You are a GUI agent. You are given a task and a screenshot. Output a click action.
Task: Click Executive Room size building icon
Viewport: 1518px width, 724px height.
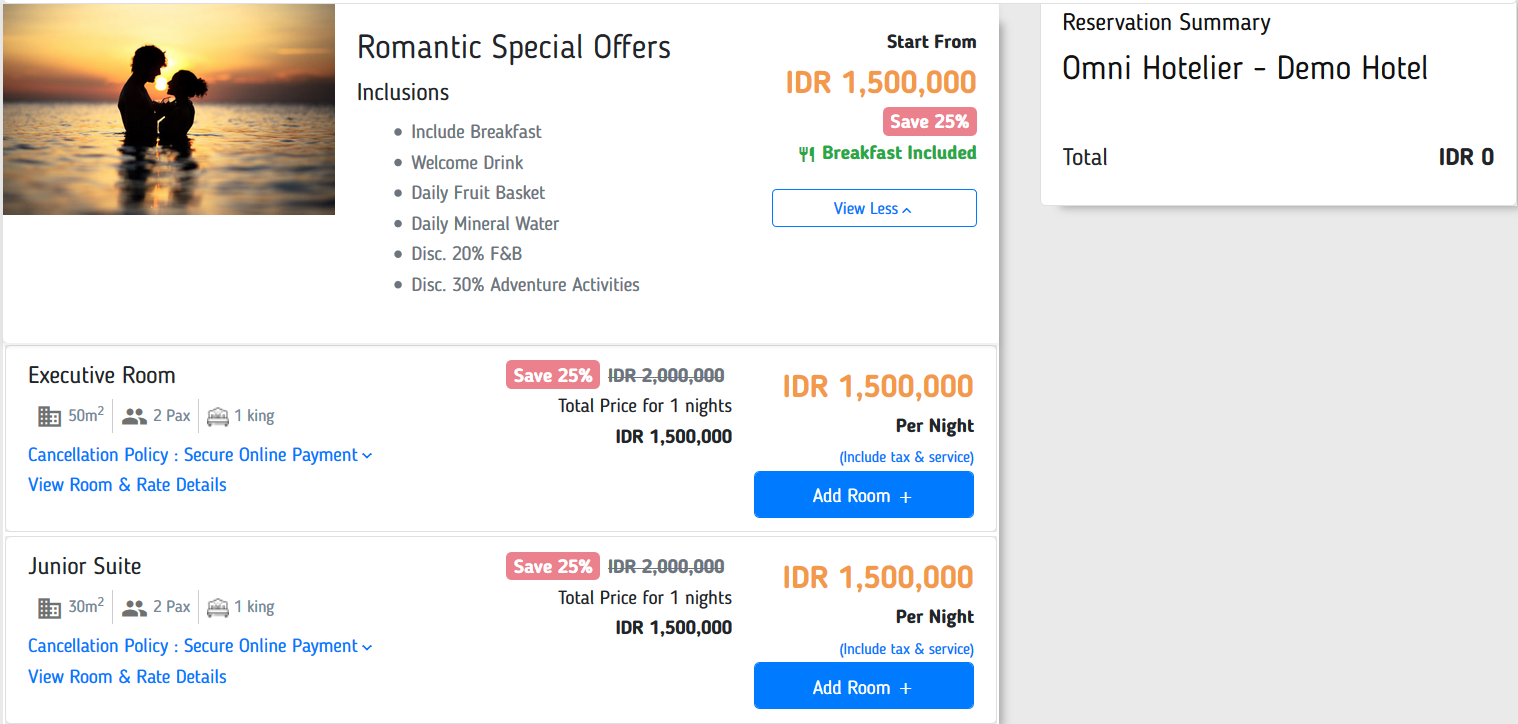[49, 416]
